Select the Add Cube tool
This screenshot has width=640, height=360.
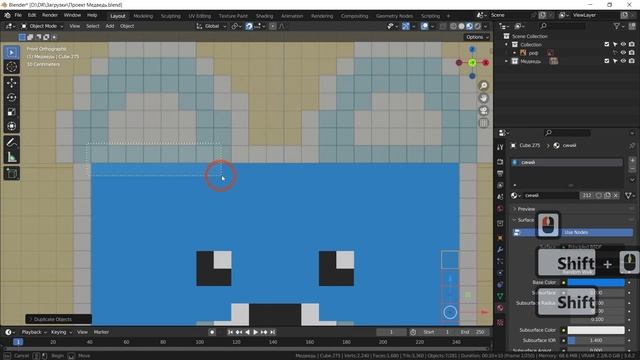(x=11, y=173)
